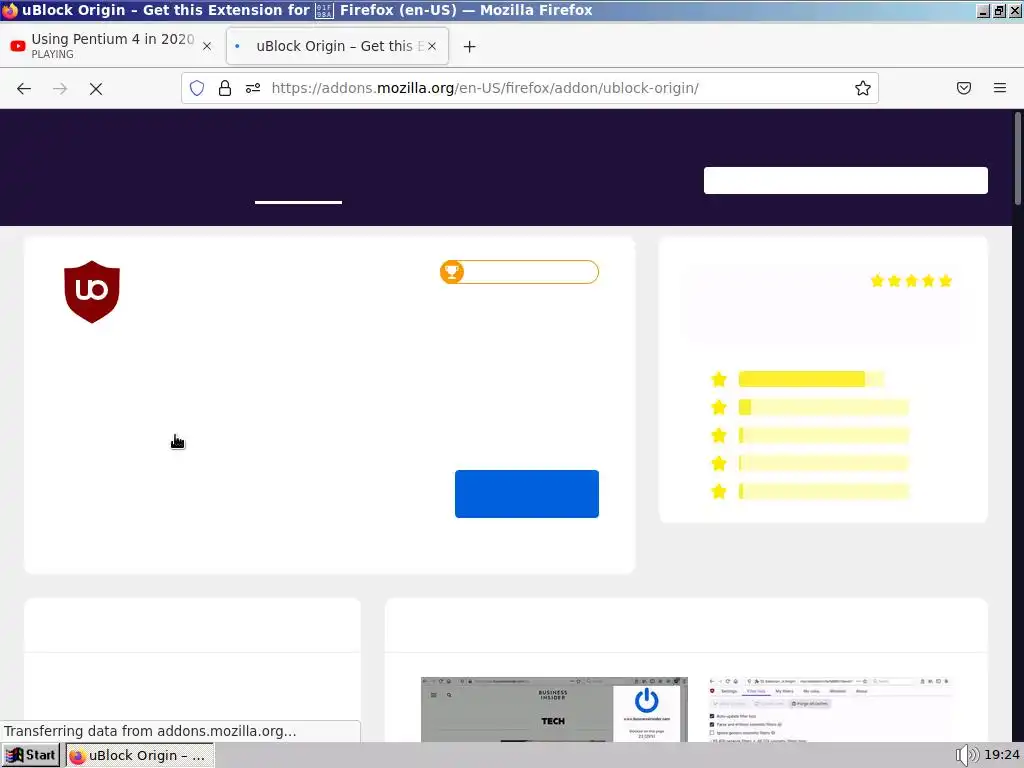Click the address bar URL field
Screen dimensions: 1024x768
tap(530, 88)
